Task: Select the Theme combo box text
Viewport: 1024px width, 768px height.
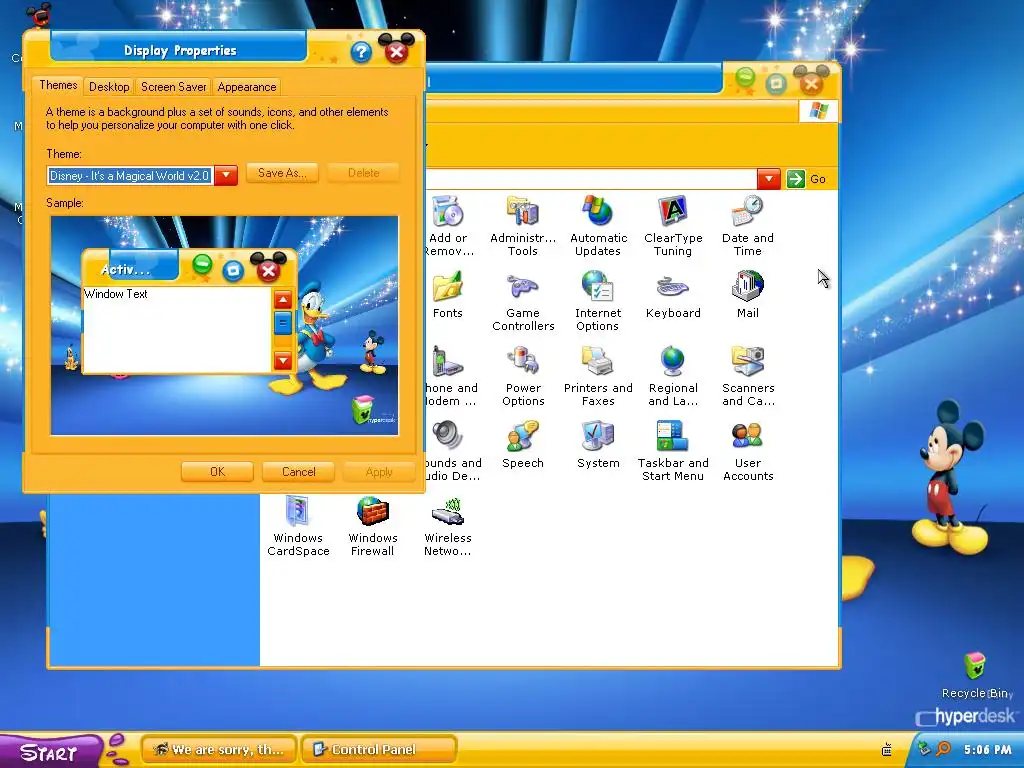Action: (130, 176)
